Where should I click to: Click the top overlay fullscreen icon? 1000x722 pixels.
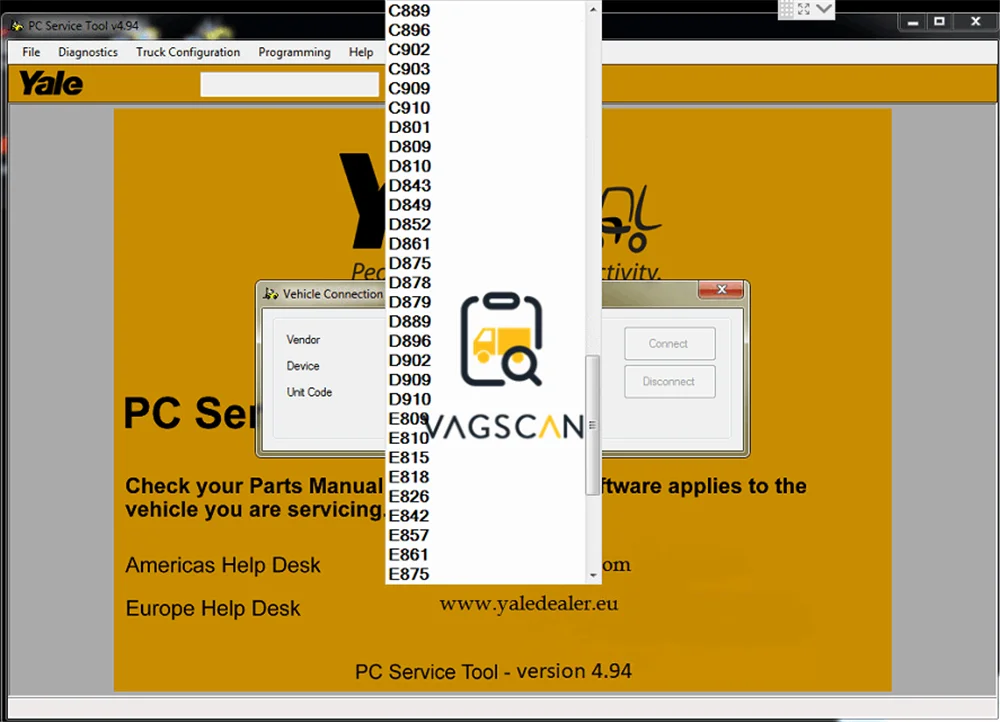coord(804,9)
